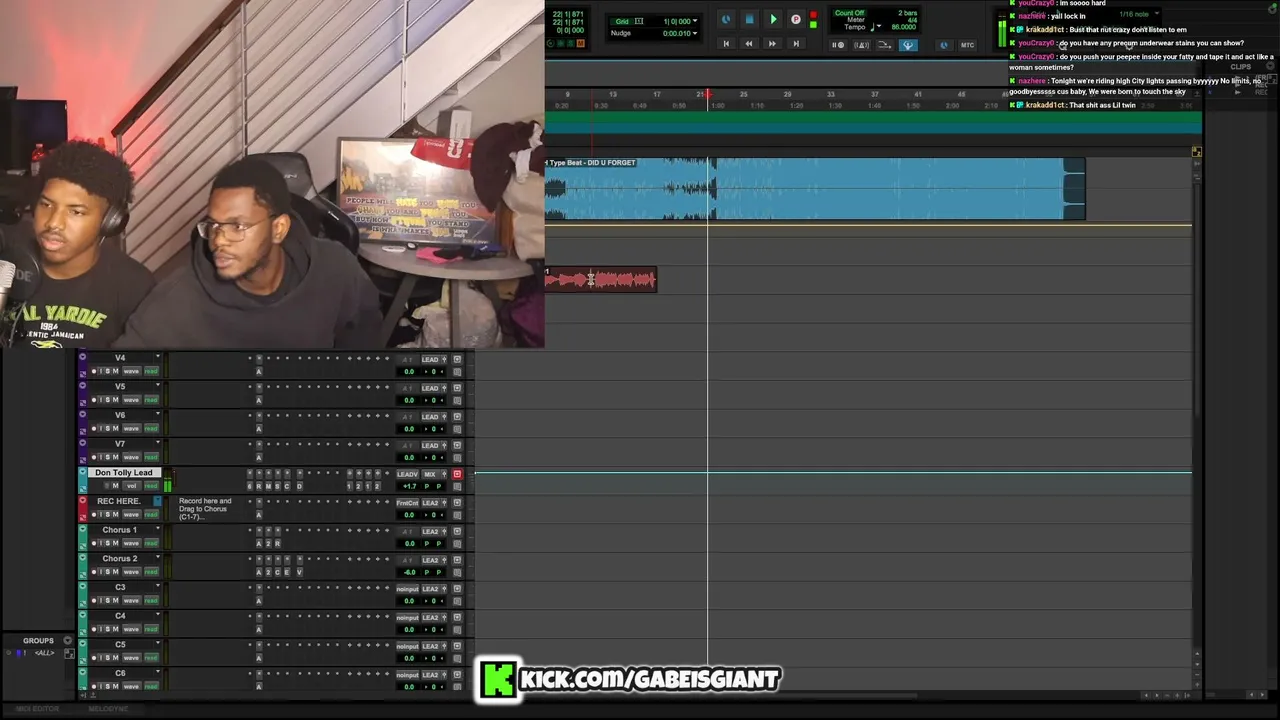Stop the transport with the Stop button
The width and height of the screenshot is (1280, 720).
[x=749, y=19]
